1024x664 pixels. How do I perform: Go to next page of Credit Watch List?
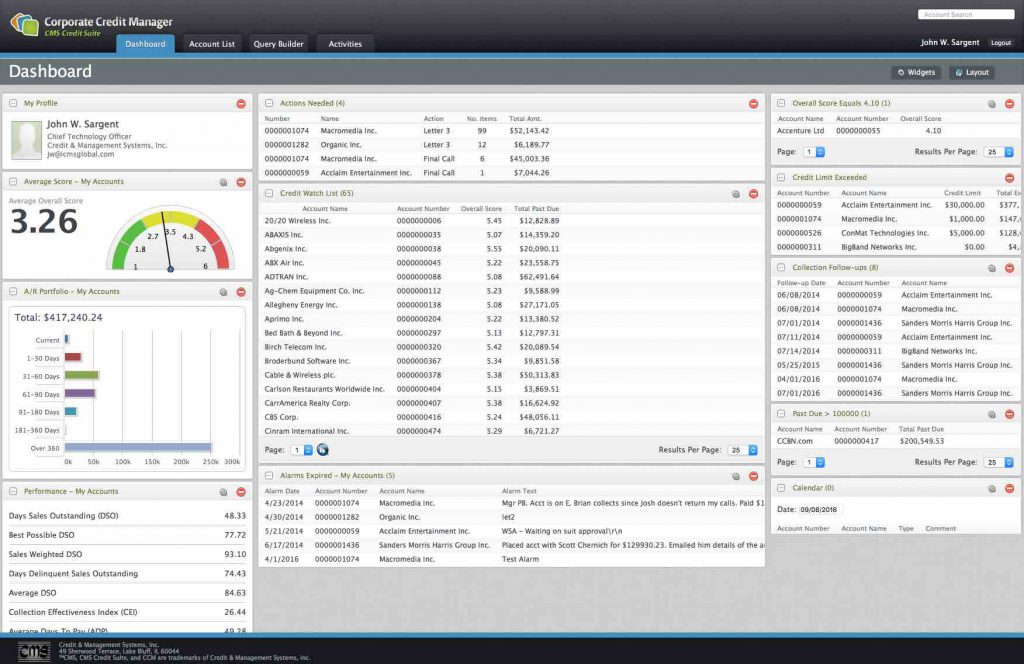pos(323,450)
